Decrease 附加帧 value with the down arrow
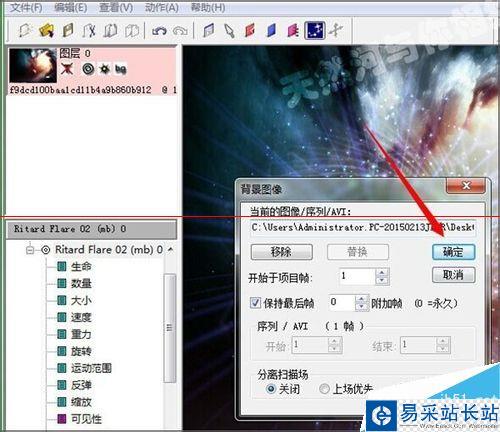Image resolution: width=500 pixels, height=432 pixels. tap(362, 307)
